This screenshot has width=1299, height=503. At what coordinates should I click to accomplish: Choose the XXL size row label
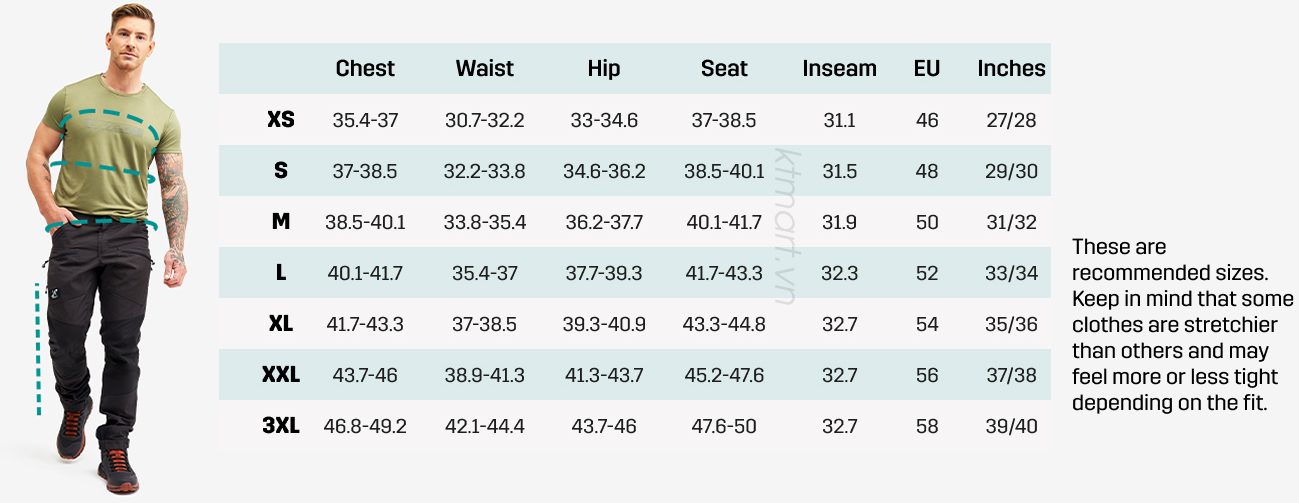(x=281, y=375)
